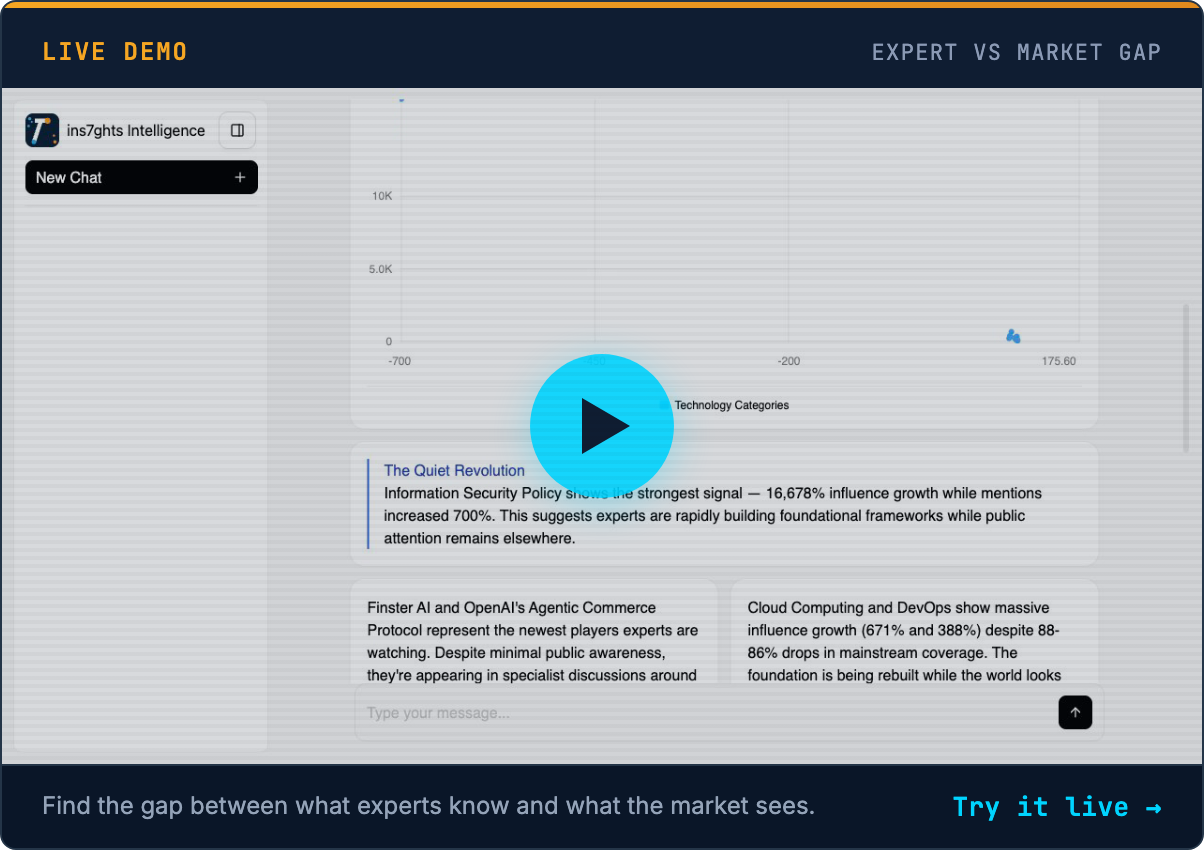Click the 10K y-axis value

pos(382,196)
